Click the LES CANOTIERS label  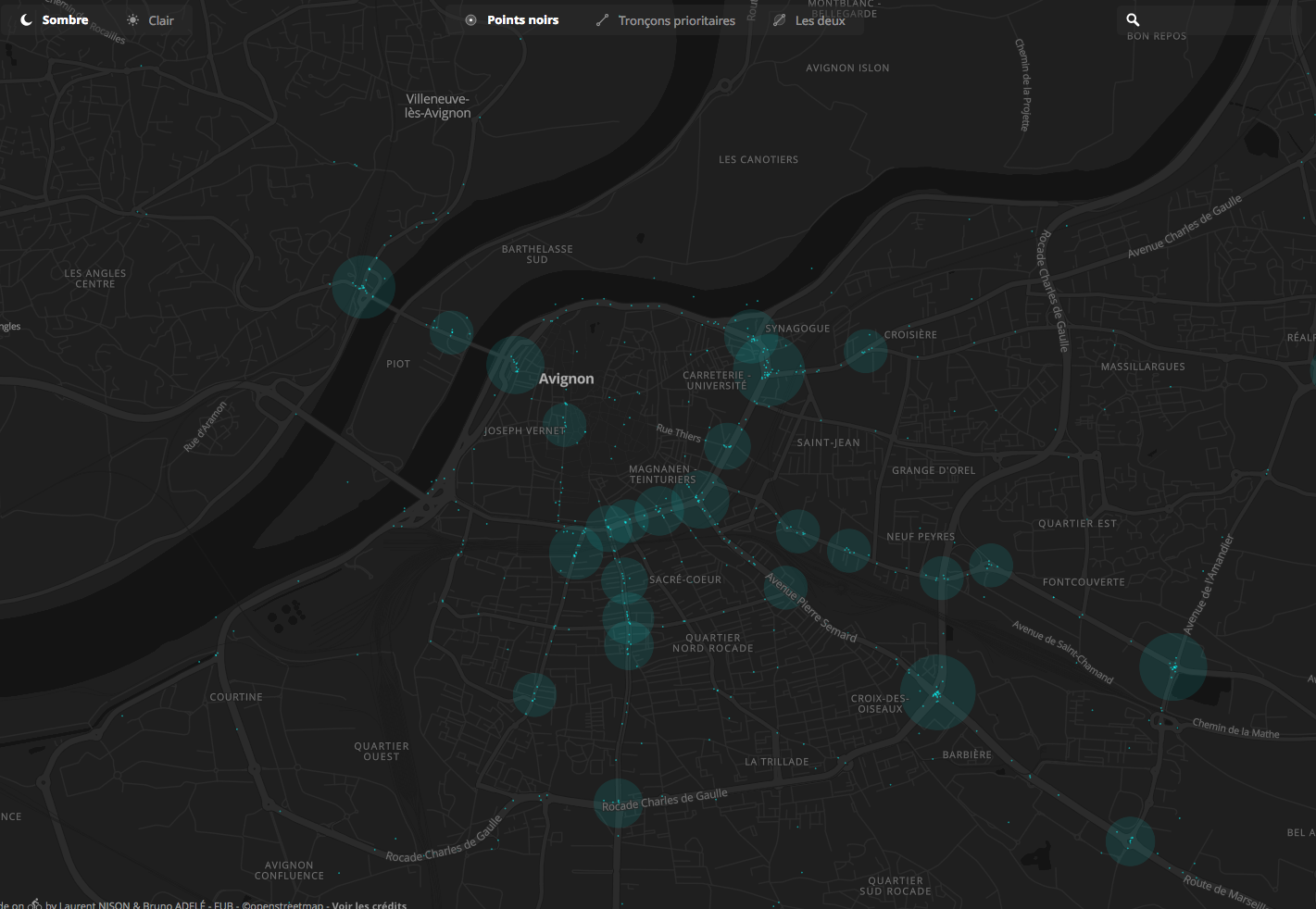click(758, 159)
